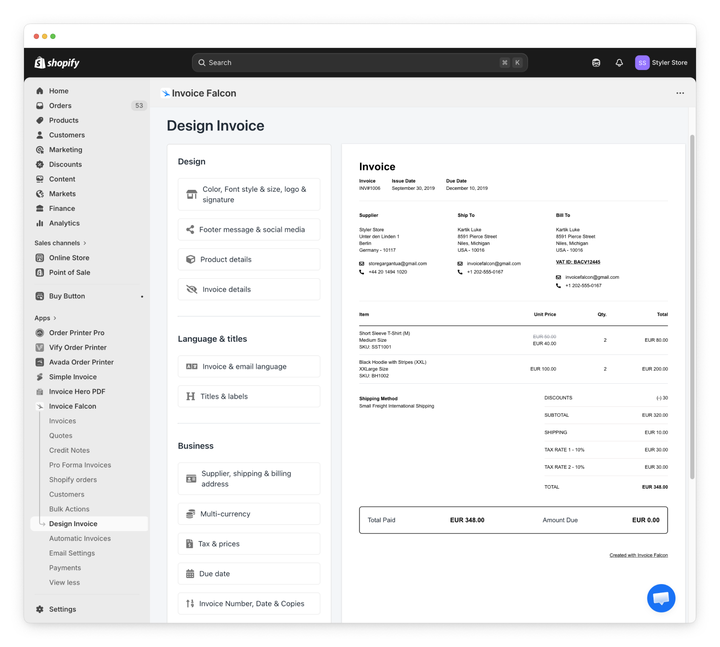This screenshot has width=720, height=647.
Task: Open Invoice details settings
Action: pos(249,289)
